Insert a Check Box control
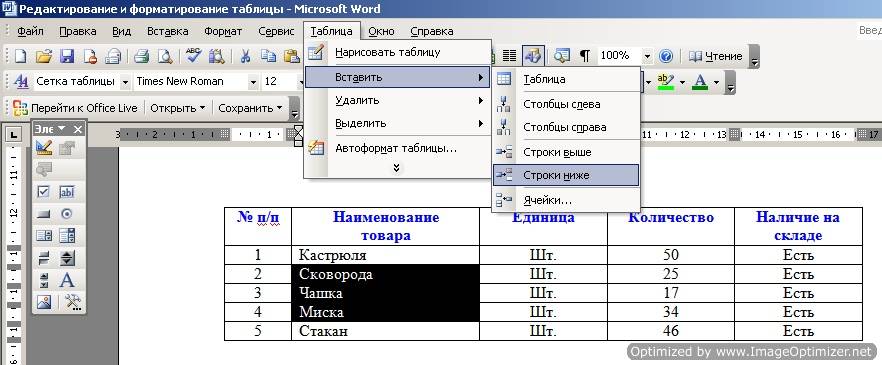The height and width of the screenshot is (365, 882). [44, 192]
